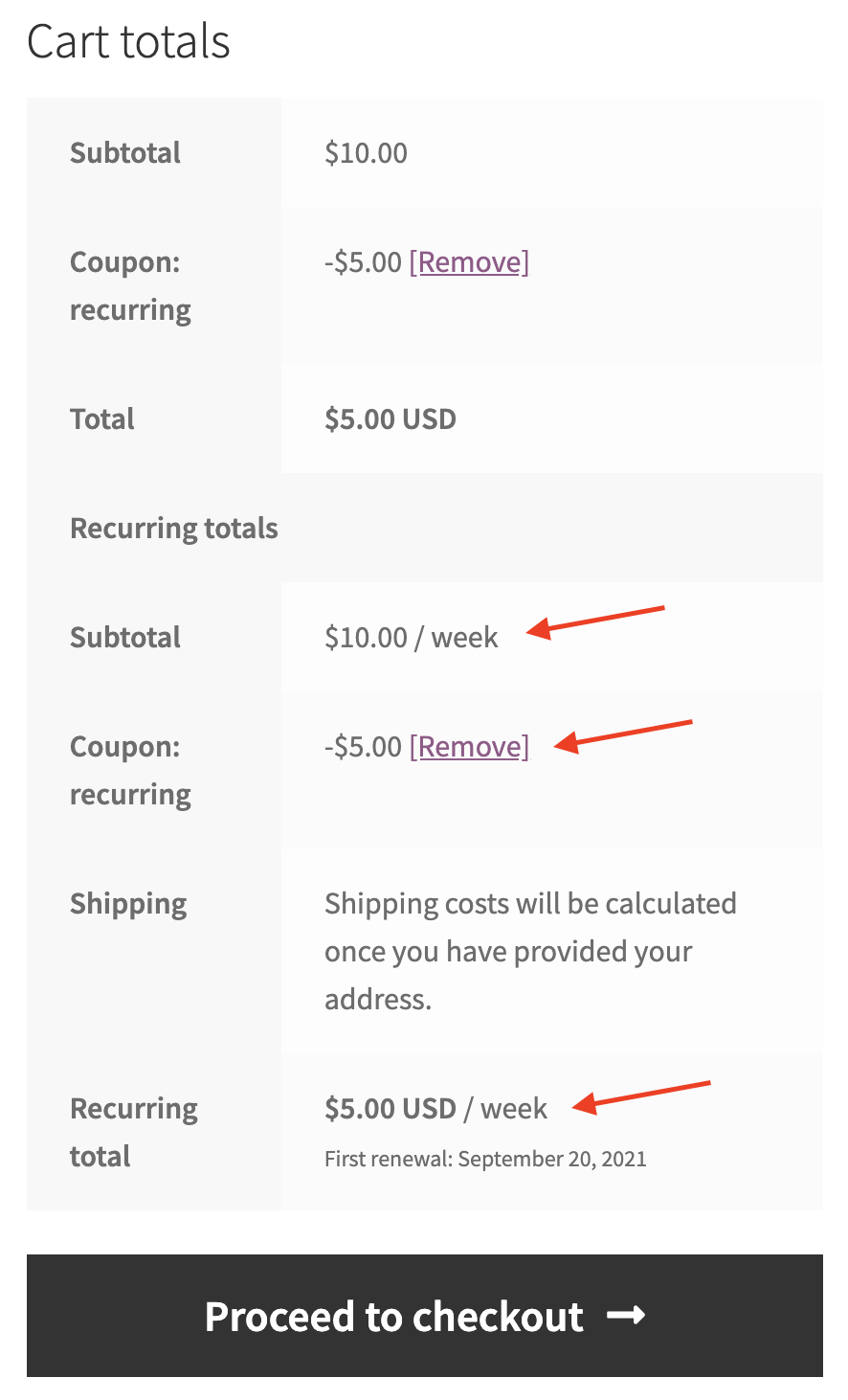Click the -$5.00 discount in the top coupon row

363,262
